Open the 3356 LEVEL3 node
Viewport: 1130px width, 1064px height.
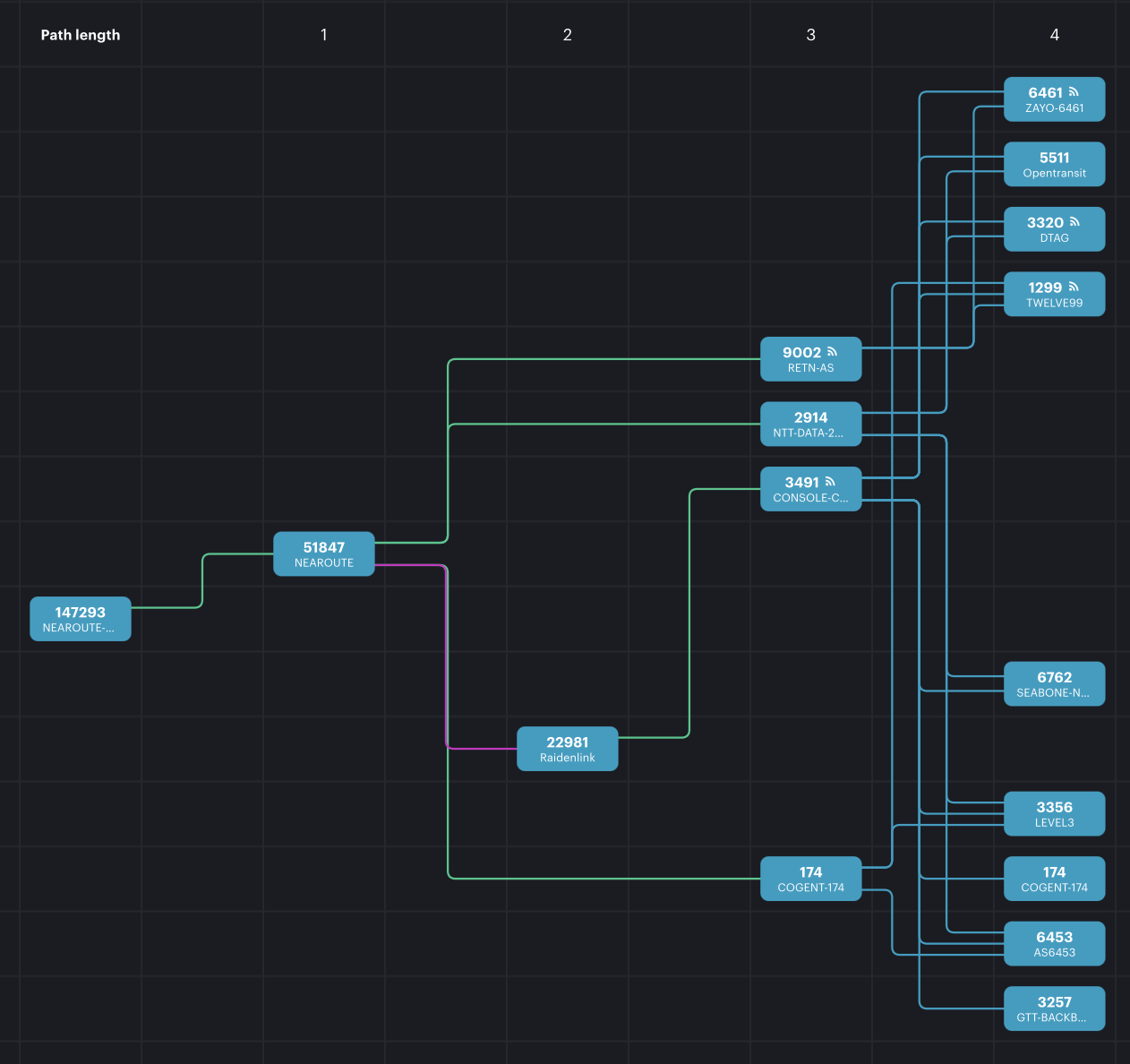tap(1054, 814)
